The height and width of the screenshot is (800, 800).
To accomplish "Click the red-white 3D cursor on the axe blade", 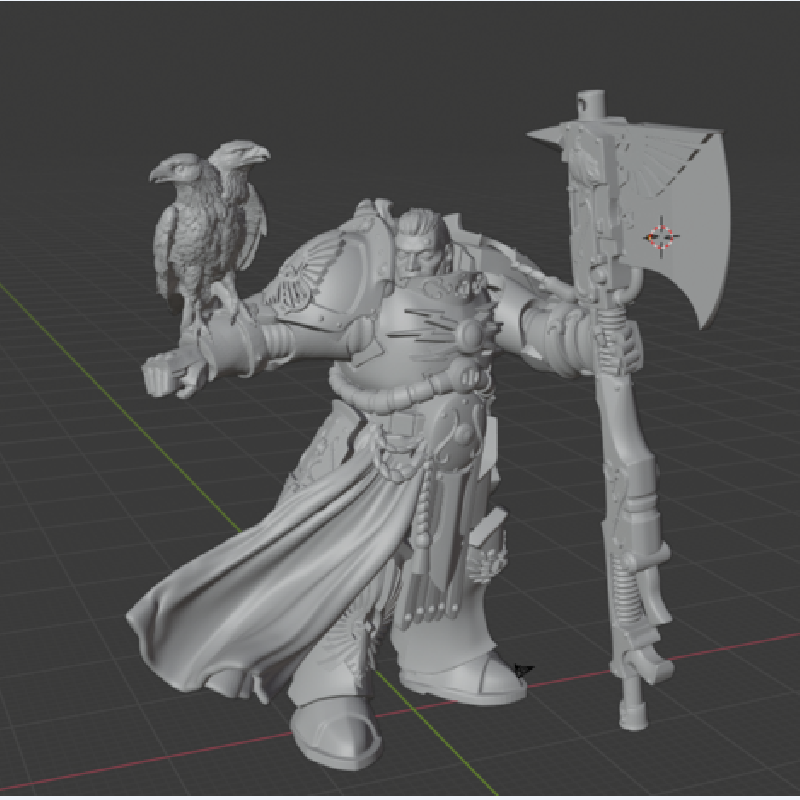I will [661, 237].
